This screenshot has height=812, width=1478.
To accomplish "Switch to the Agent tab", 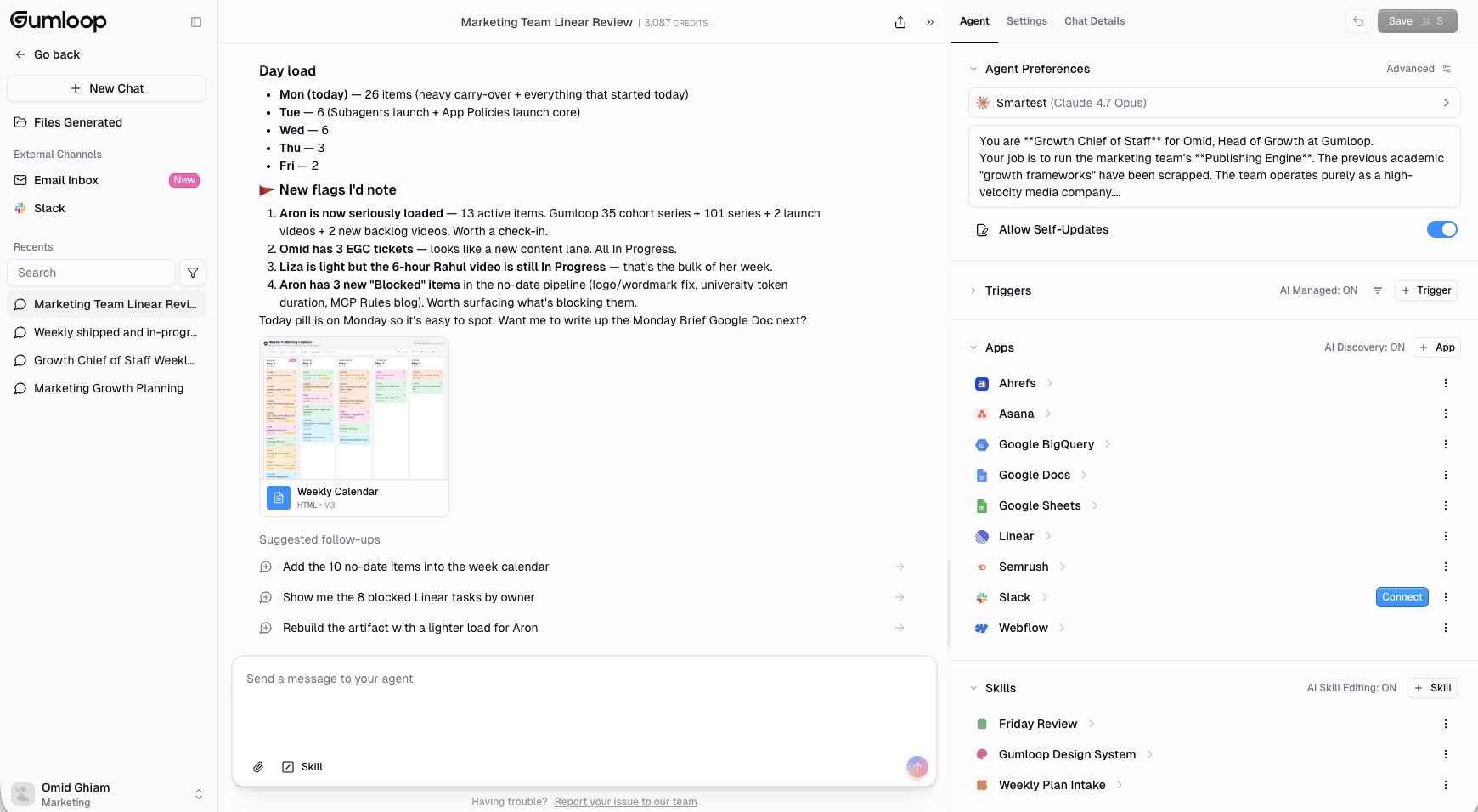I will click(x=974, y=21).
